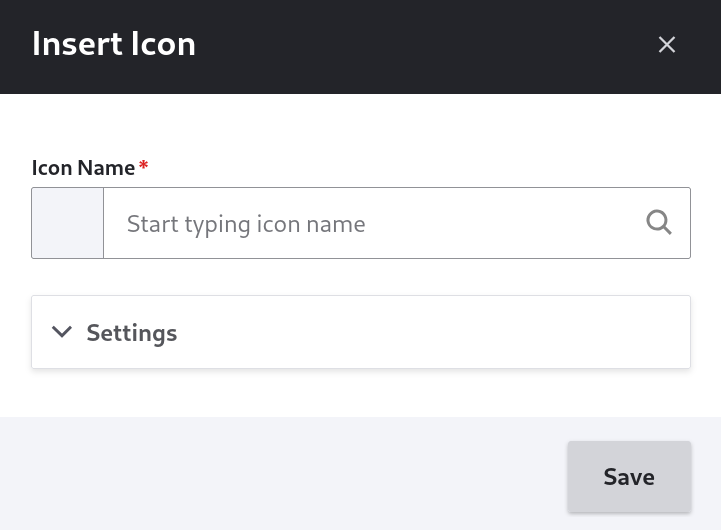721x530 pixels.
Task: Select the icon search placeholder text
Action: (x=246, y=224)
